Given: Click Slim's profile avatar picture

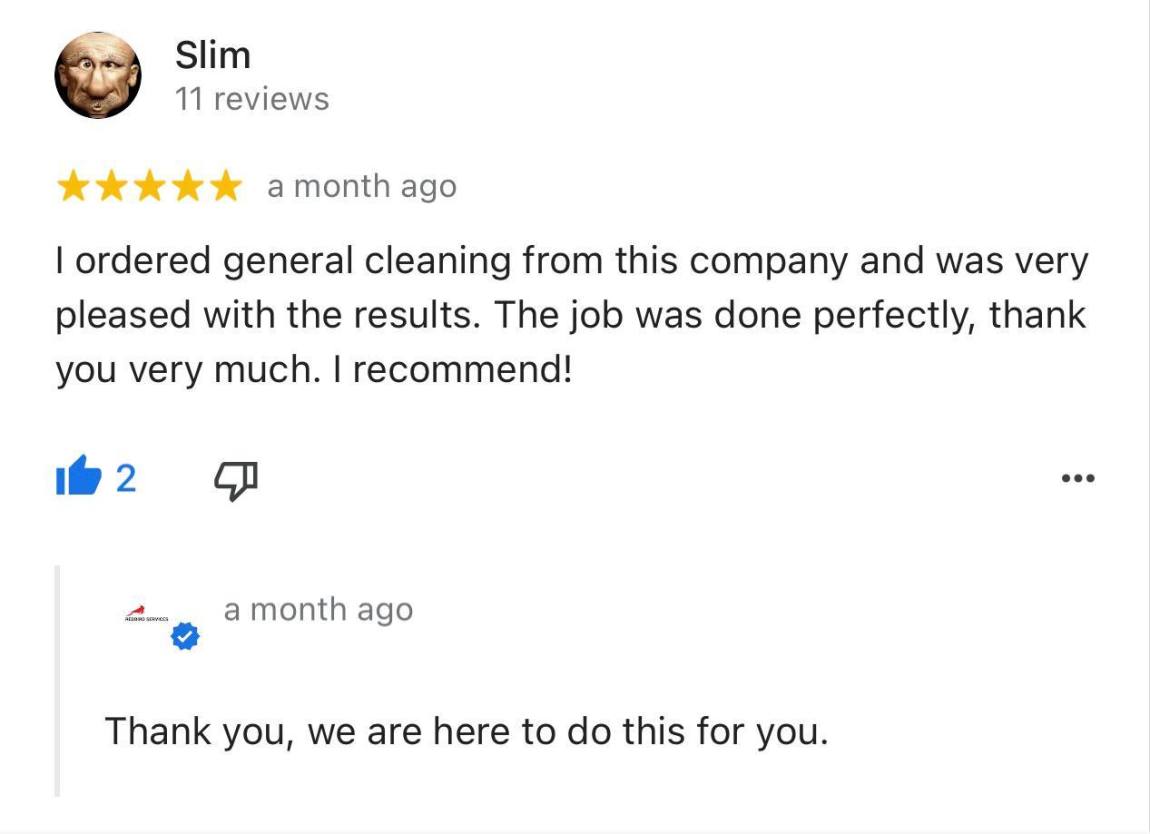Looking at the screenshot, I should (x=97, y=75).
